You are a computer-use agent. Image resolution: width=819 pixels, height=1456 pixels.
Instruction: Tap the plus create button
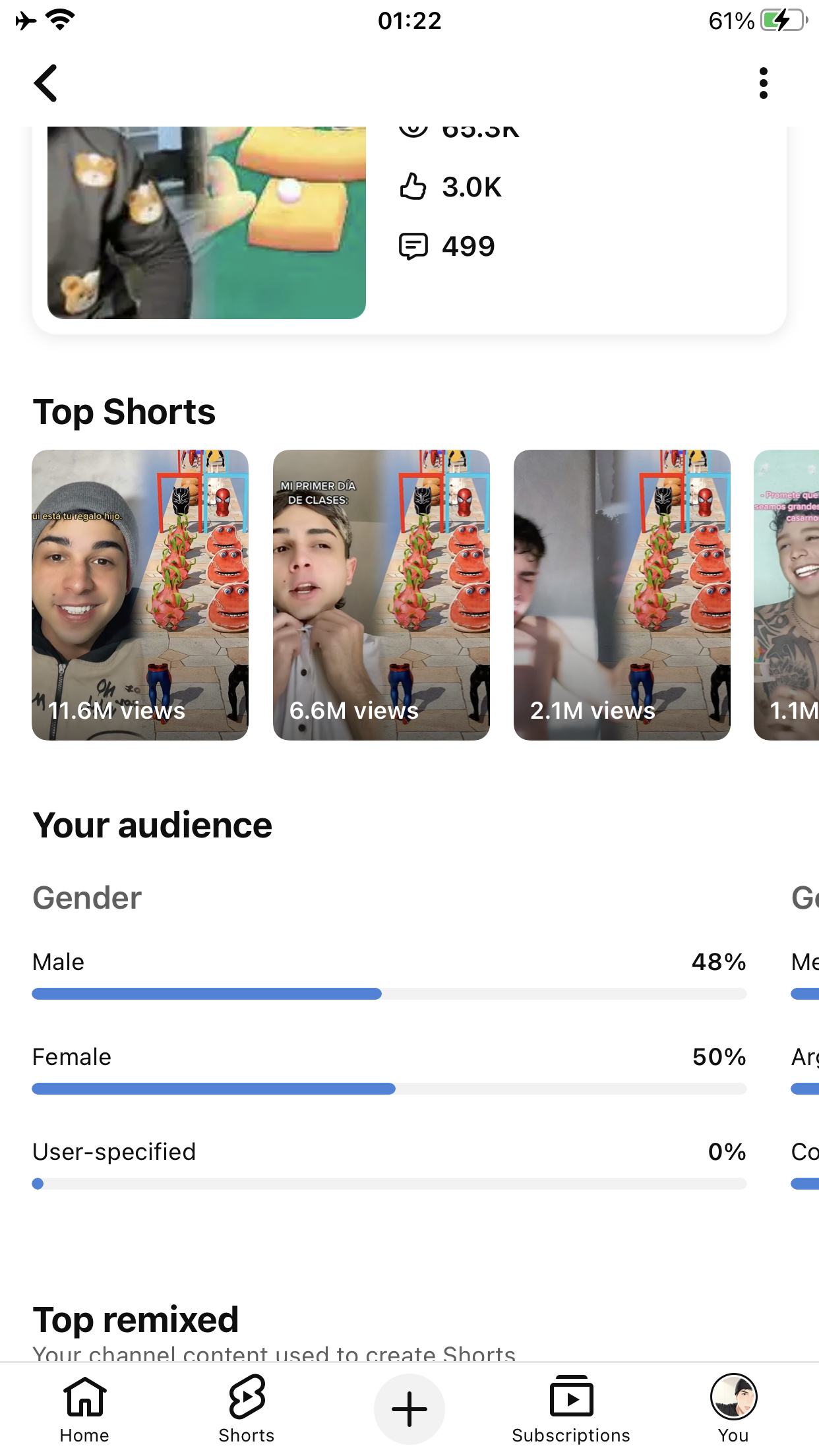click(409, 1409)
